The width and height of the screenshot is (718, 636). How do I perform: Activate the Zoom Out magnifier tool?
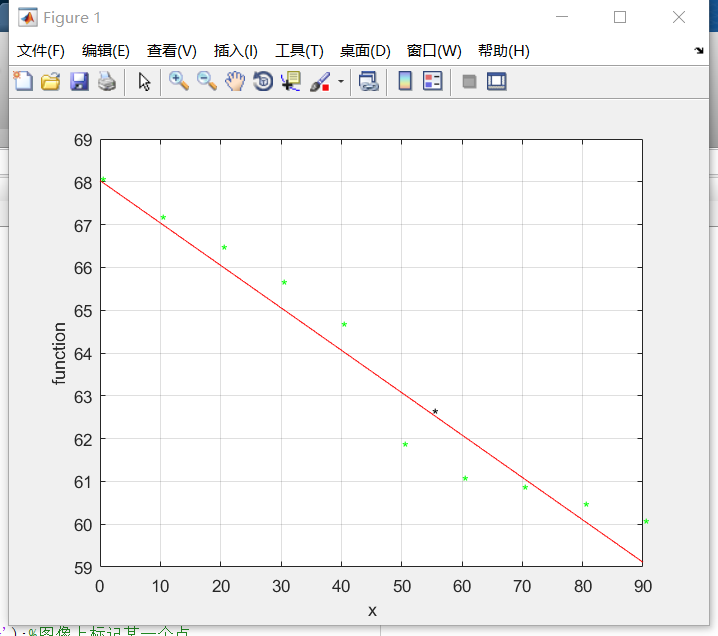click(x=207, y=82)
